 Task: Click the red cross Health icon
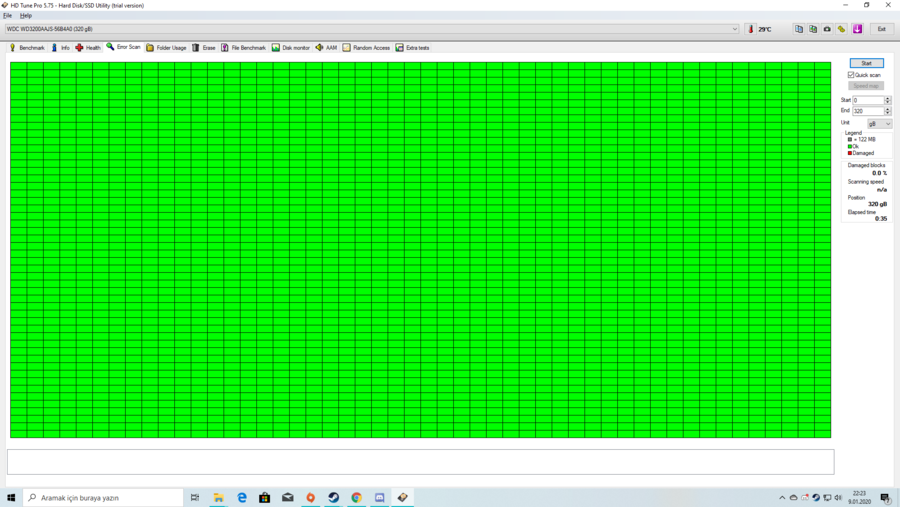click(x=79, y=48)
